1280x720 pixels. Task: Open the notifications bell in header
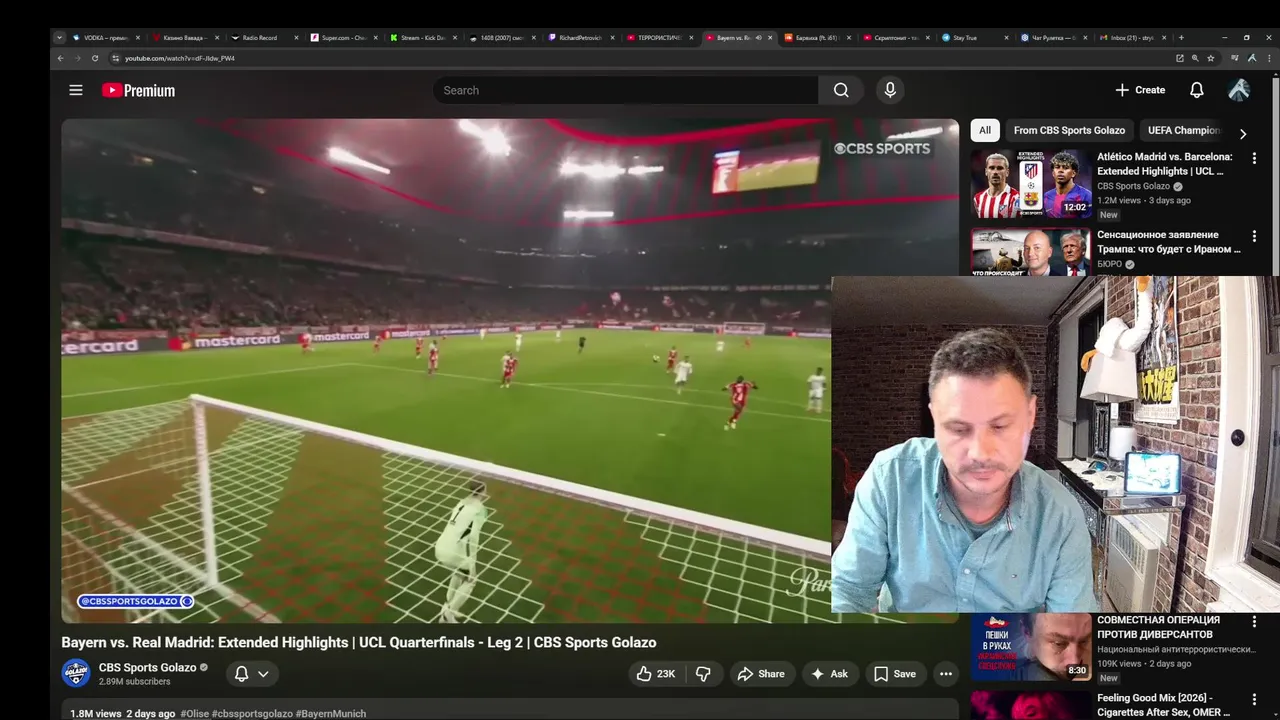coord(1196,90)
